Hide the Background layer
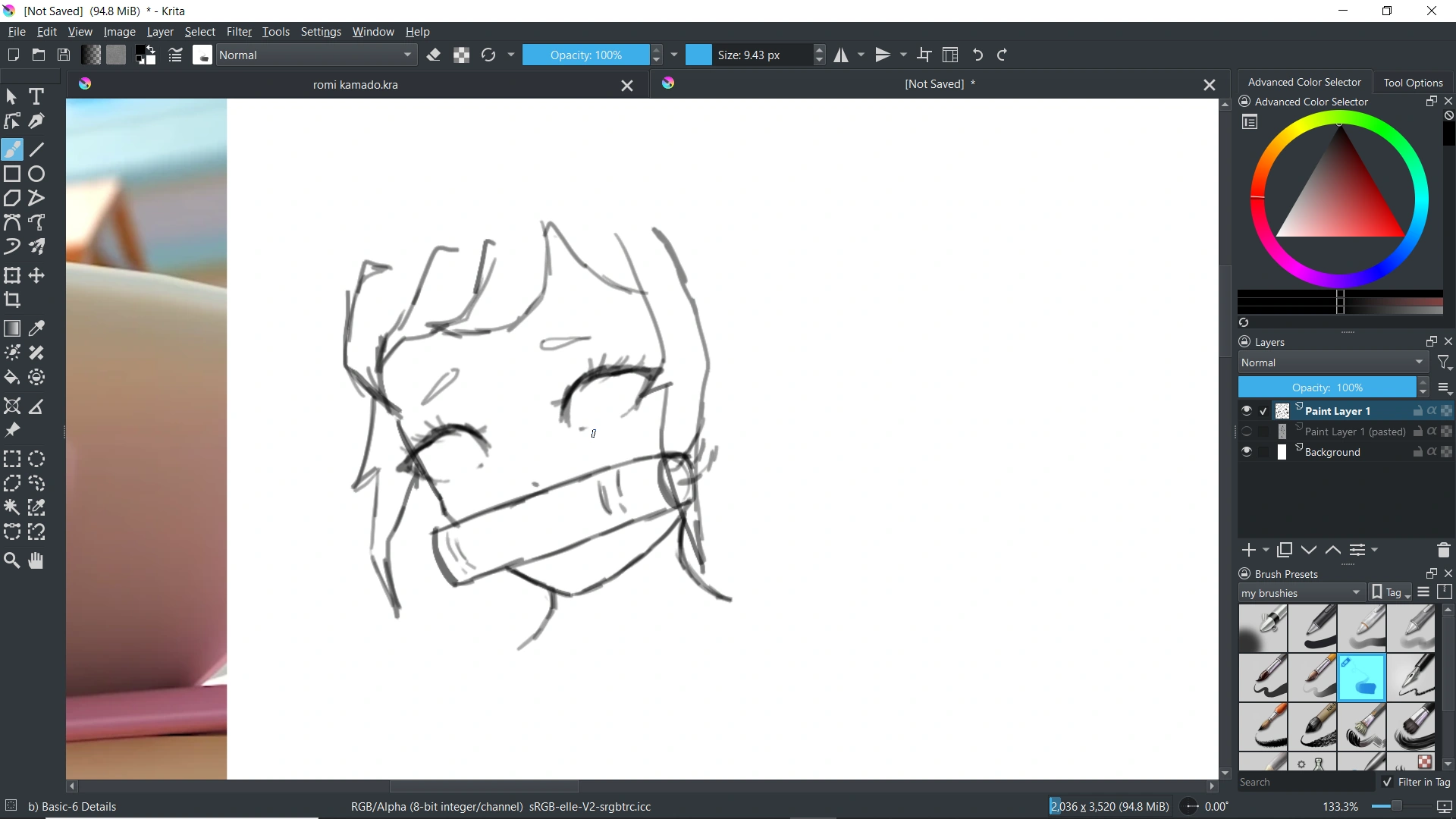1456x819 pixels. click(x=1246, y=451)
